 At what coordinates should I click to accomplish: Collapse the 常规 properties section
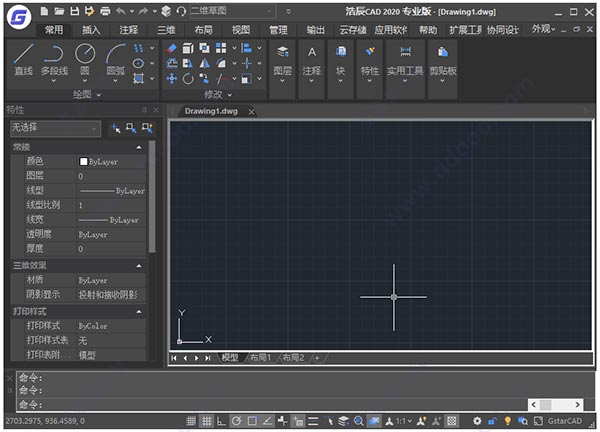[x=139, y=147]
